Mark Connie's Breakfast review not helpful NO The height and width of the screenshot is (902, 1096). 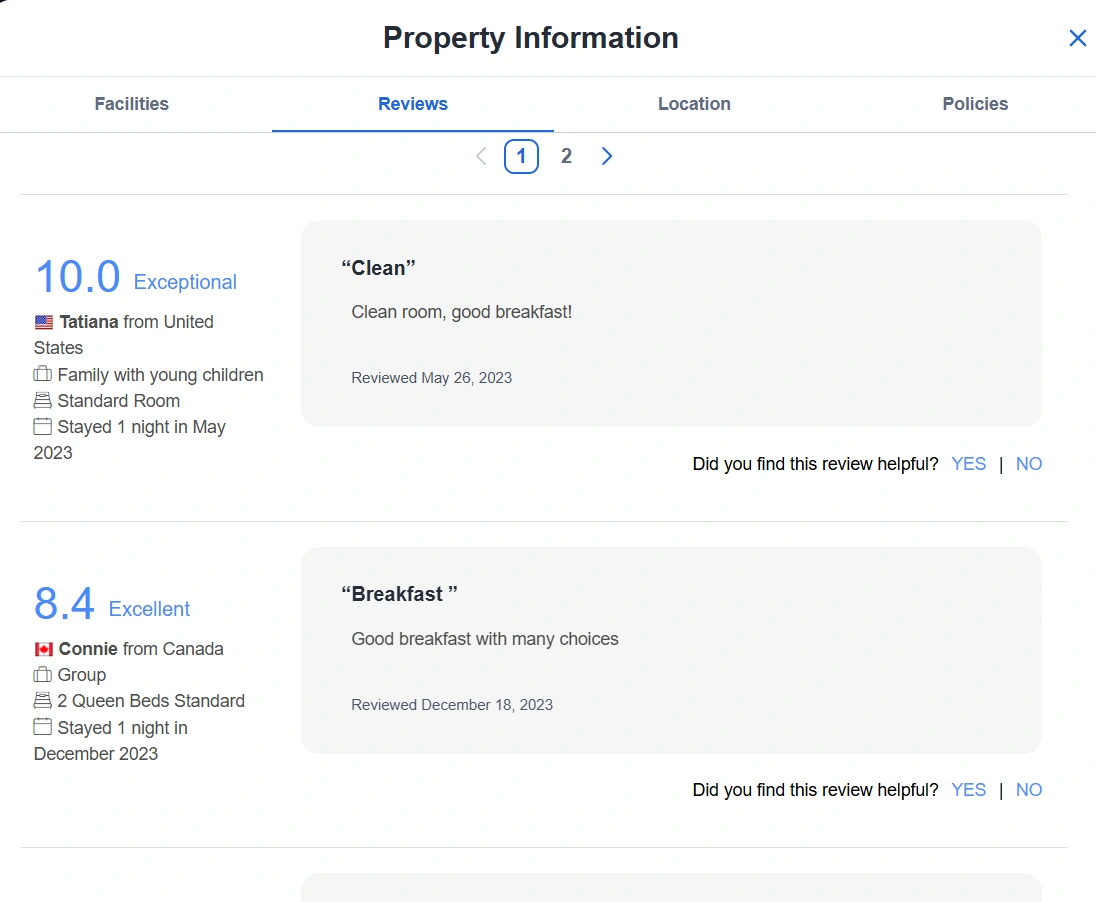[x=1028, y=789]
